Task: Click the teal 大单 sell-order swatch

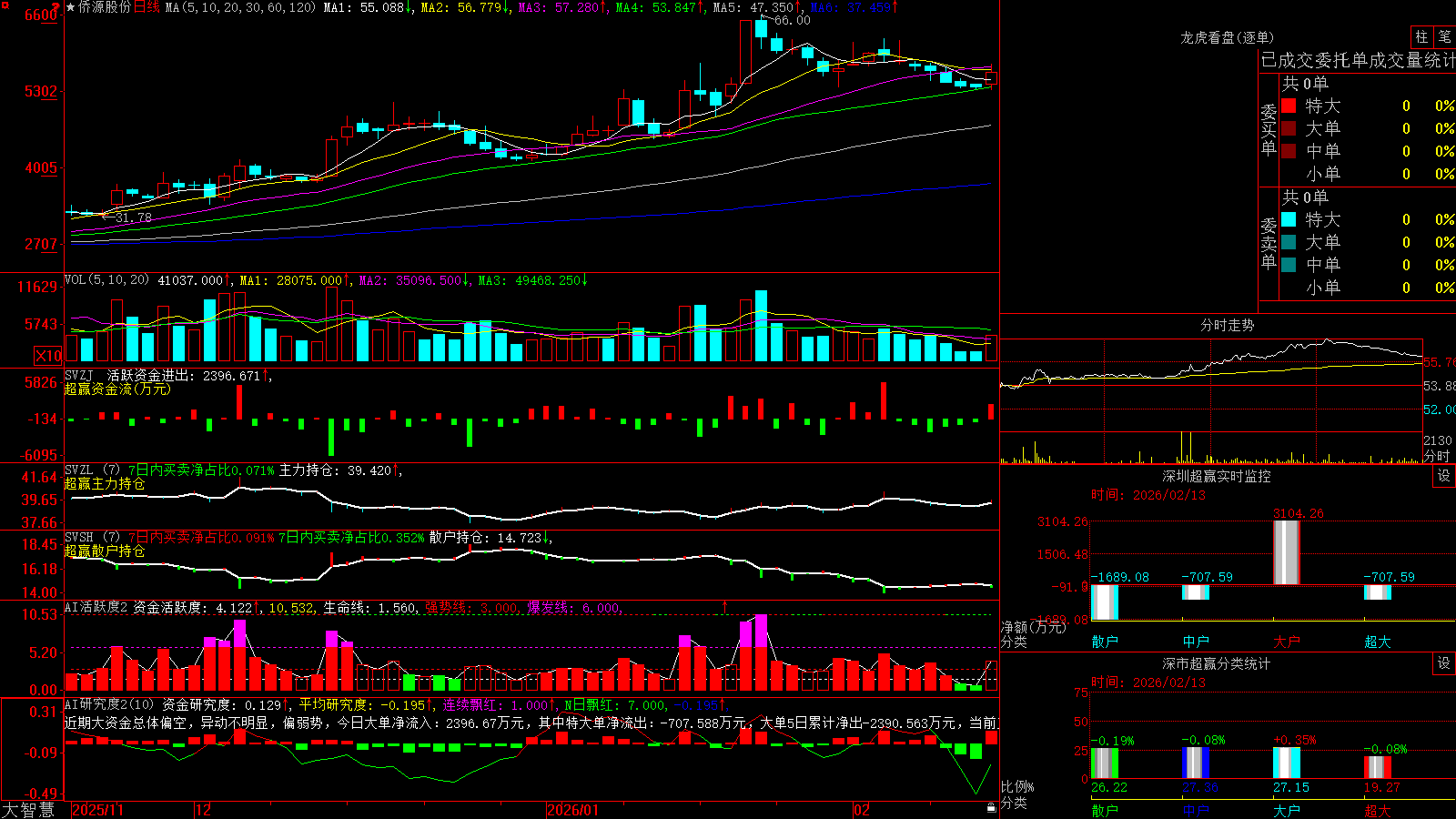Action: pos(1289,242)
